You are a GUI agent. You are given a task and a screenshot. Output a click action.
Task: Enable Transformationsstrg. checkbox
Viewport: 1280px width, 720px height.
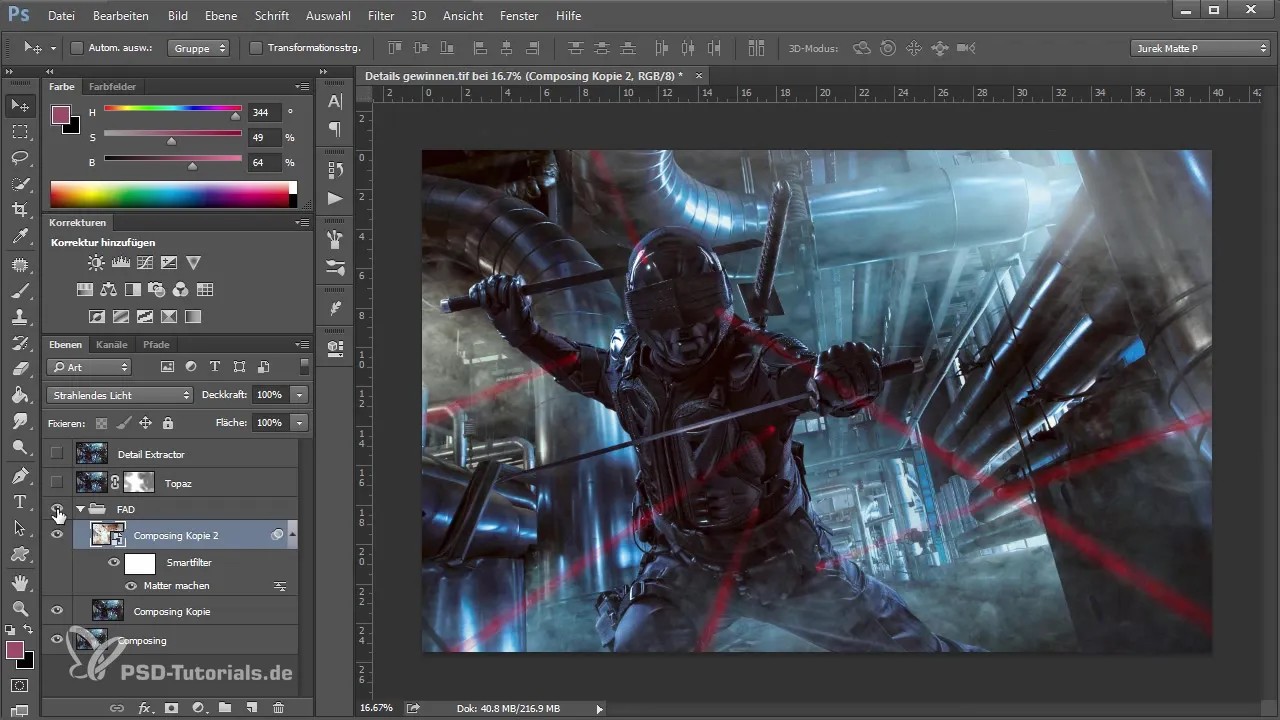[255, 48]
